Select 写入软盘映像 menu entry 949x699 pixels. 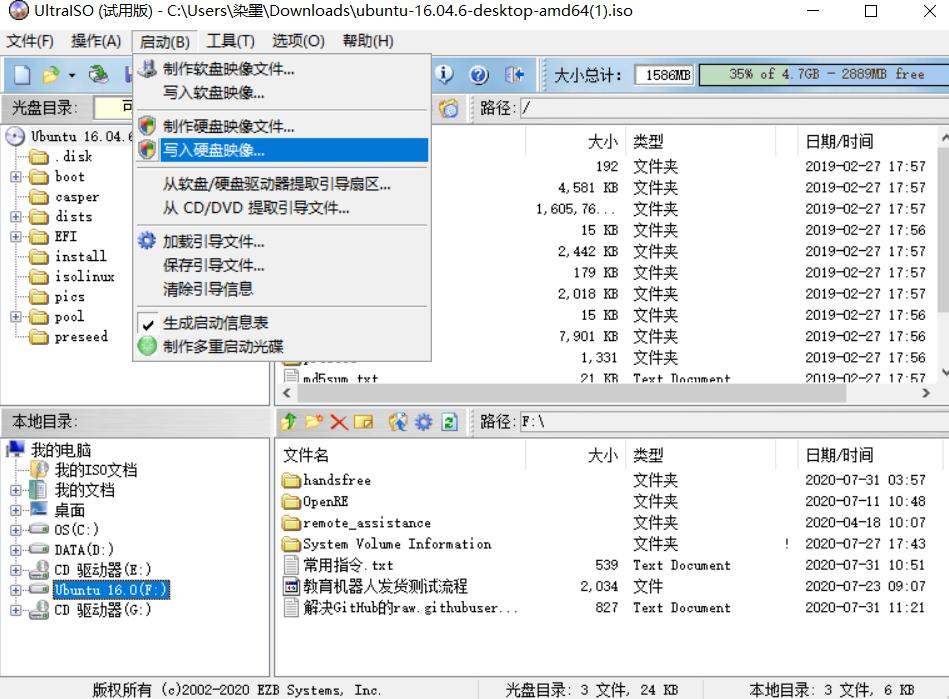[x=282, y=93]
